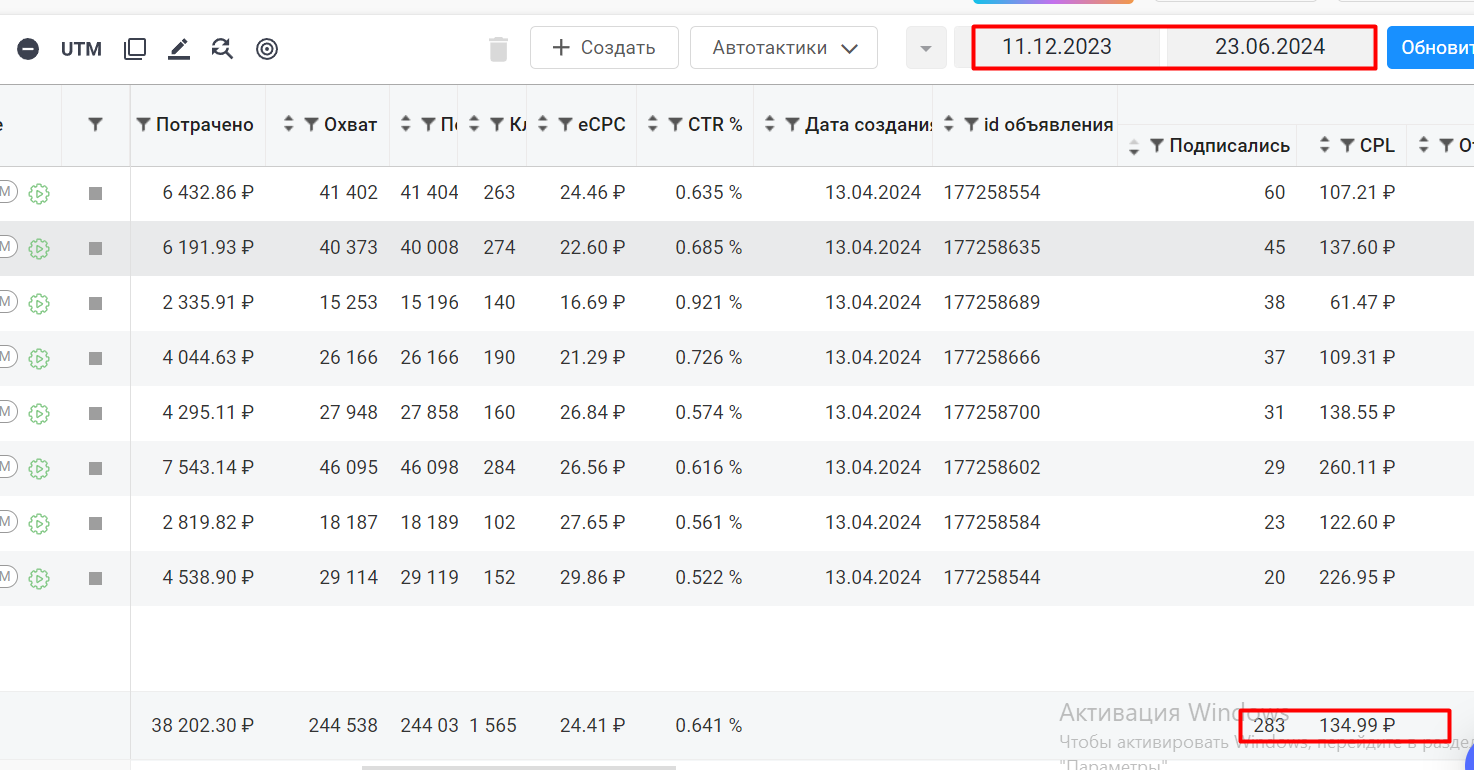
Task: Toggle sort arrows of id объявления column
Action: [x=949, y=125]
